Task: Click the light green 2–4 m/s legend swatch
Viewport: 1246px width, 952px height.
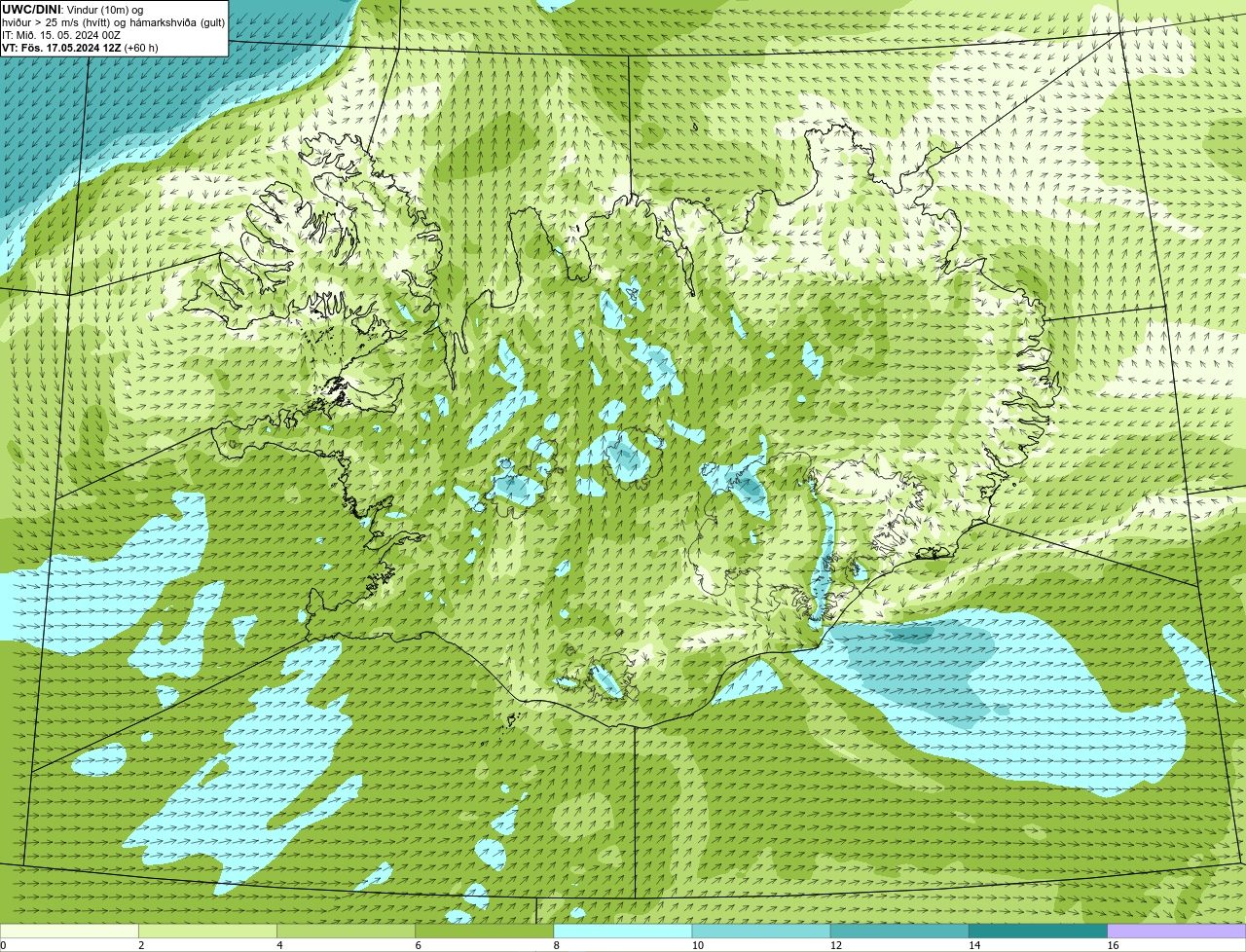Action: click(x=207, y=932)
